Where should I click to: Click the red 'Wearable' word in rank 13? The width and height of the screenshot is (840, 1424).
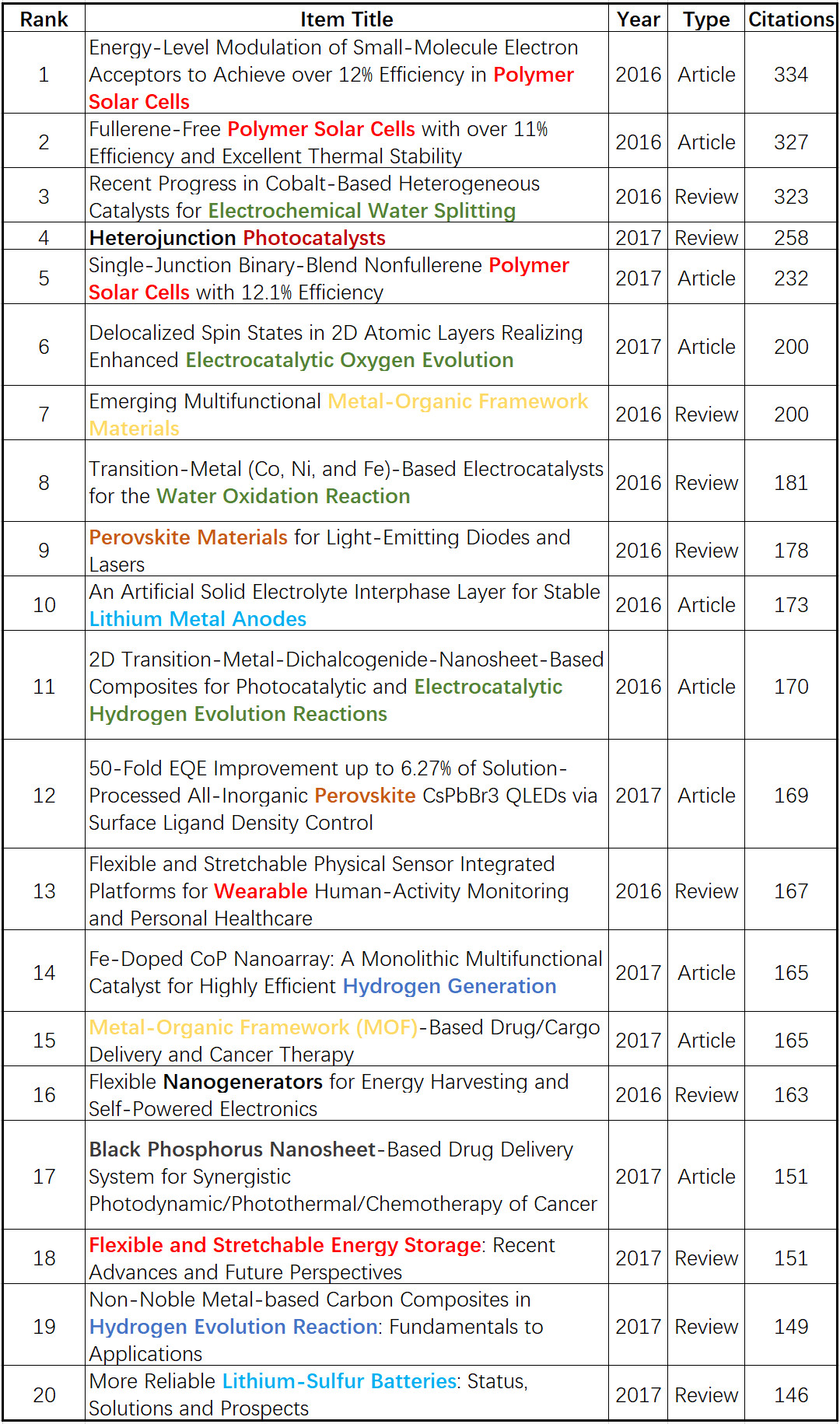click(x=261, y=891)
